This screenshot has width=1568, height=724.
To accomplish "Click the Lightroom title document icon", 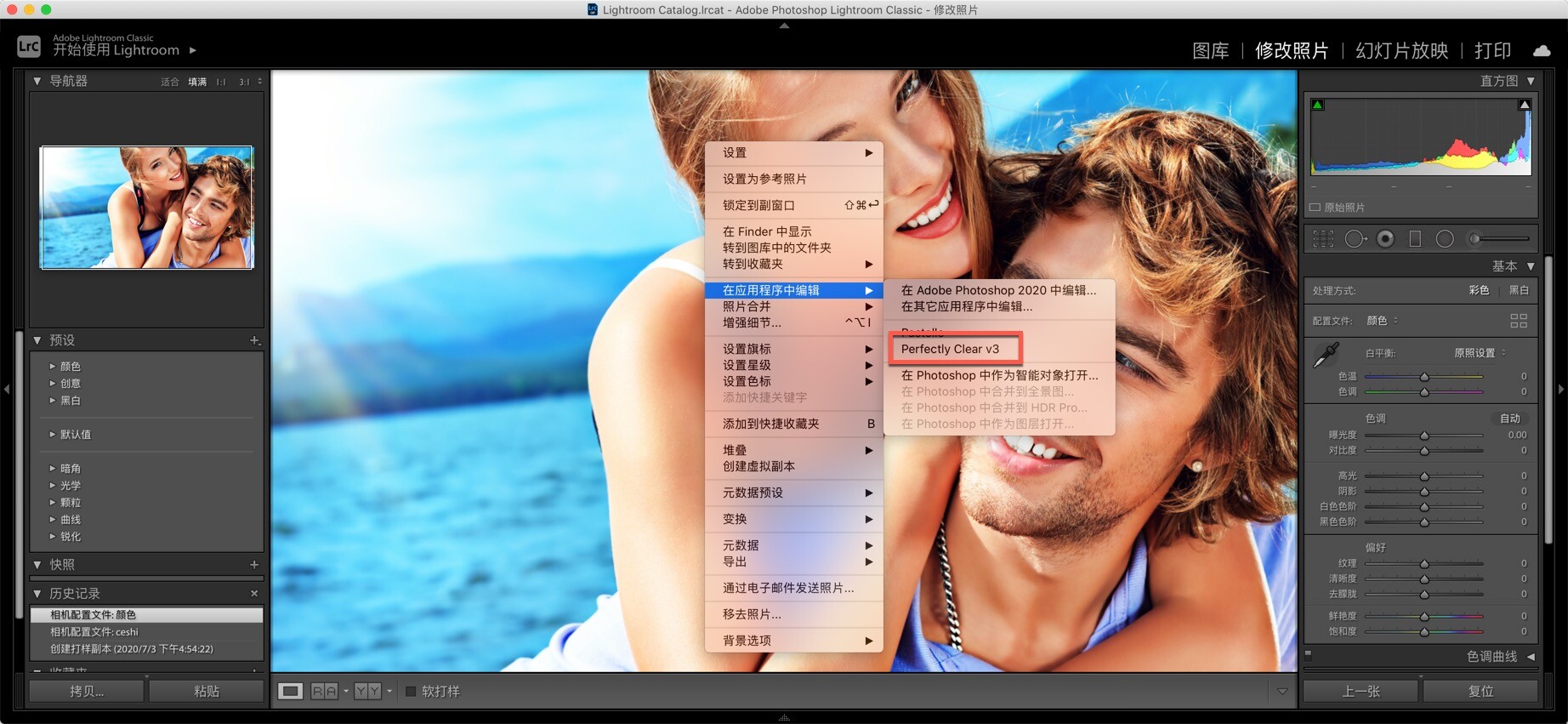I will [593, 10].
